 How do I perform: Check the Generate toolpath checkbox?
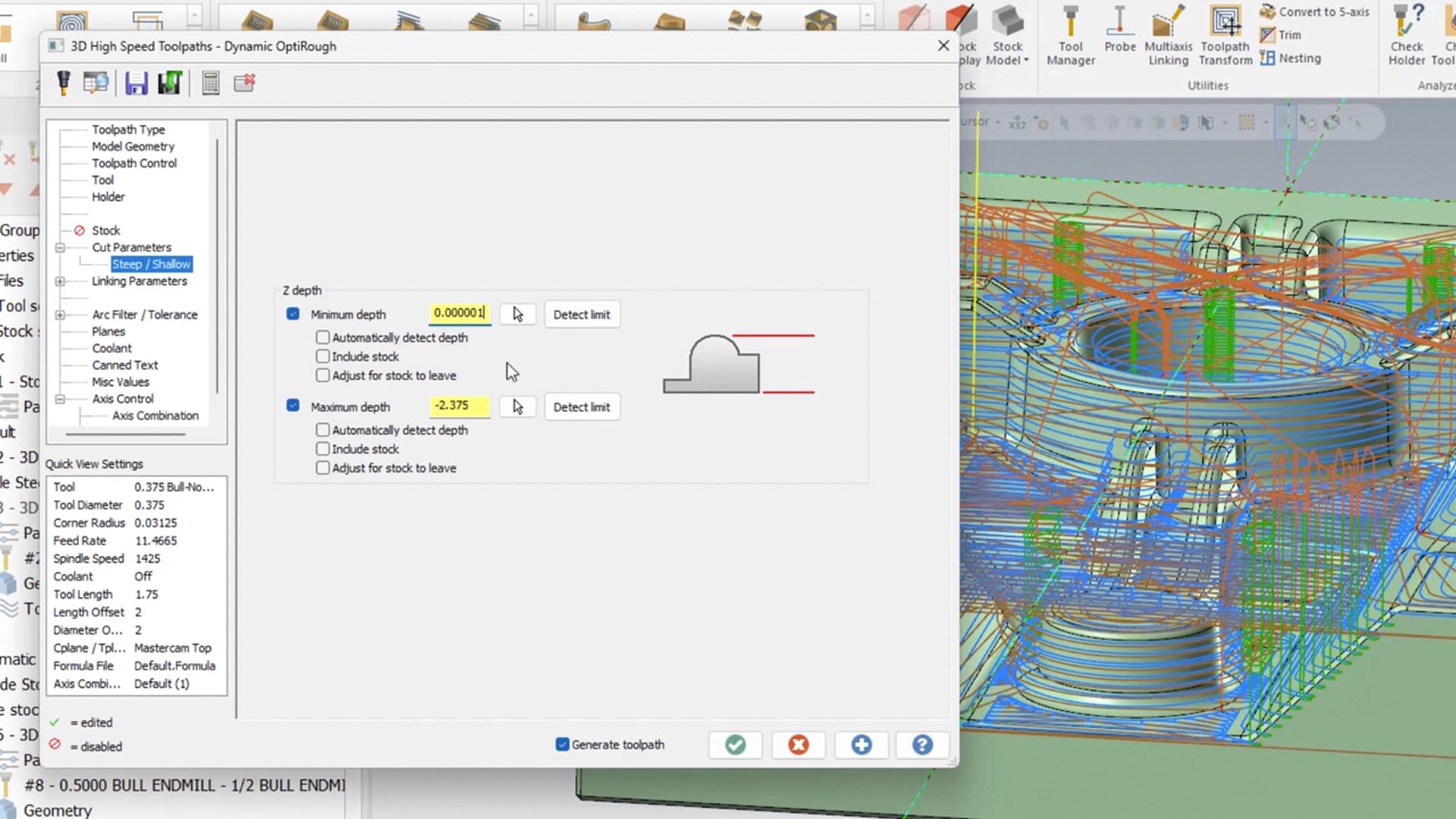[x=562, y=744]
